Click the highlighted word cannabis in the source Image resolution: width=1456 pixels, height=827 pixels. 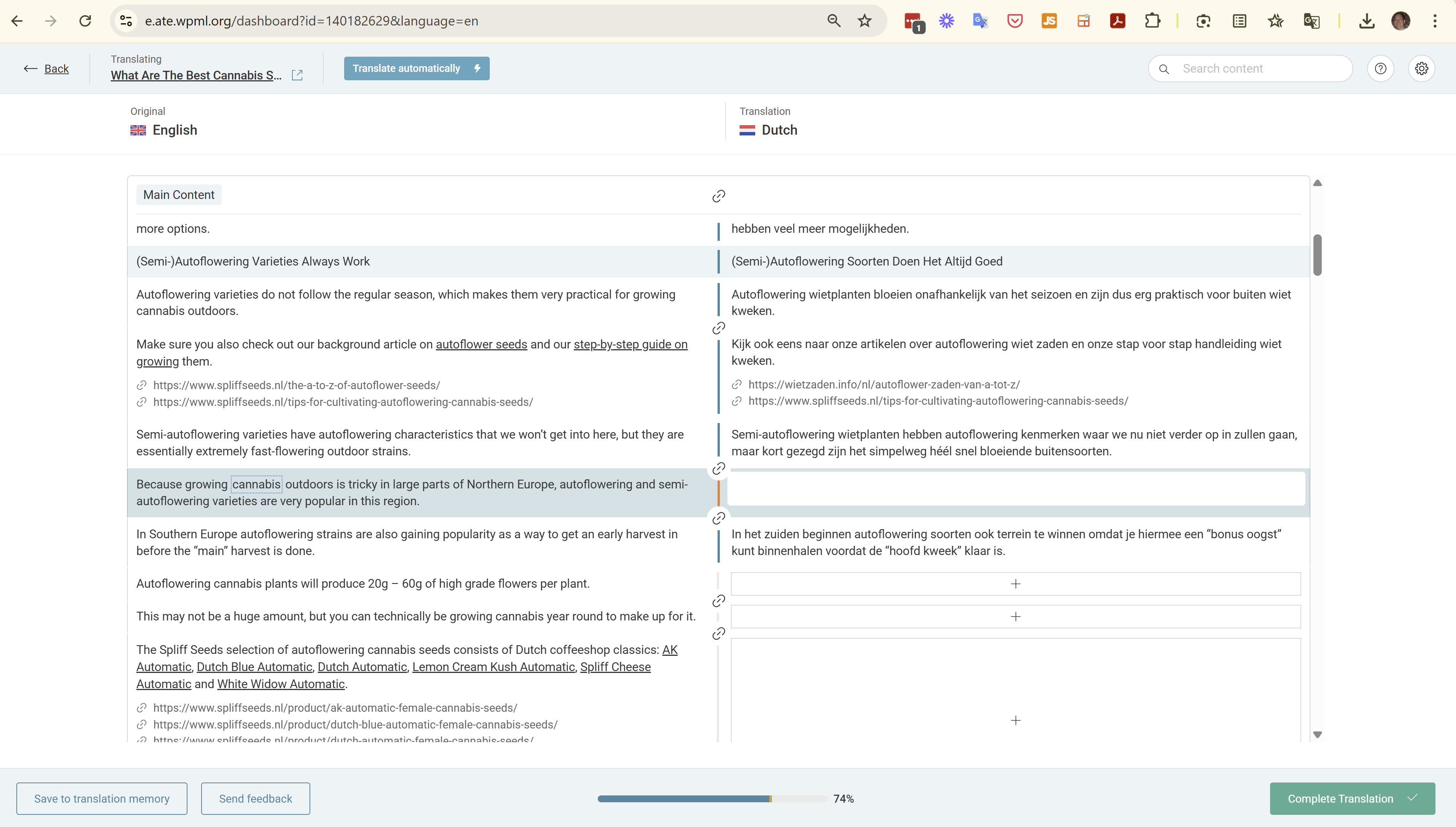point(257,484)
